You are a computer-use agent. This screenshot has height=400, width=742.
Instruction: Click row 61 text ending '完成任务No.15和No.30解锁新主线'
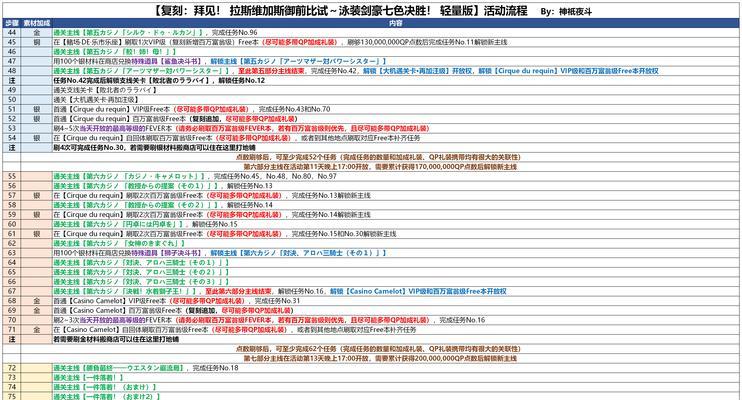point(225,234)
